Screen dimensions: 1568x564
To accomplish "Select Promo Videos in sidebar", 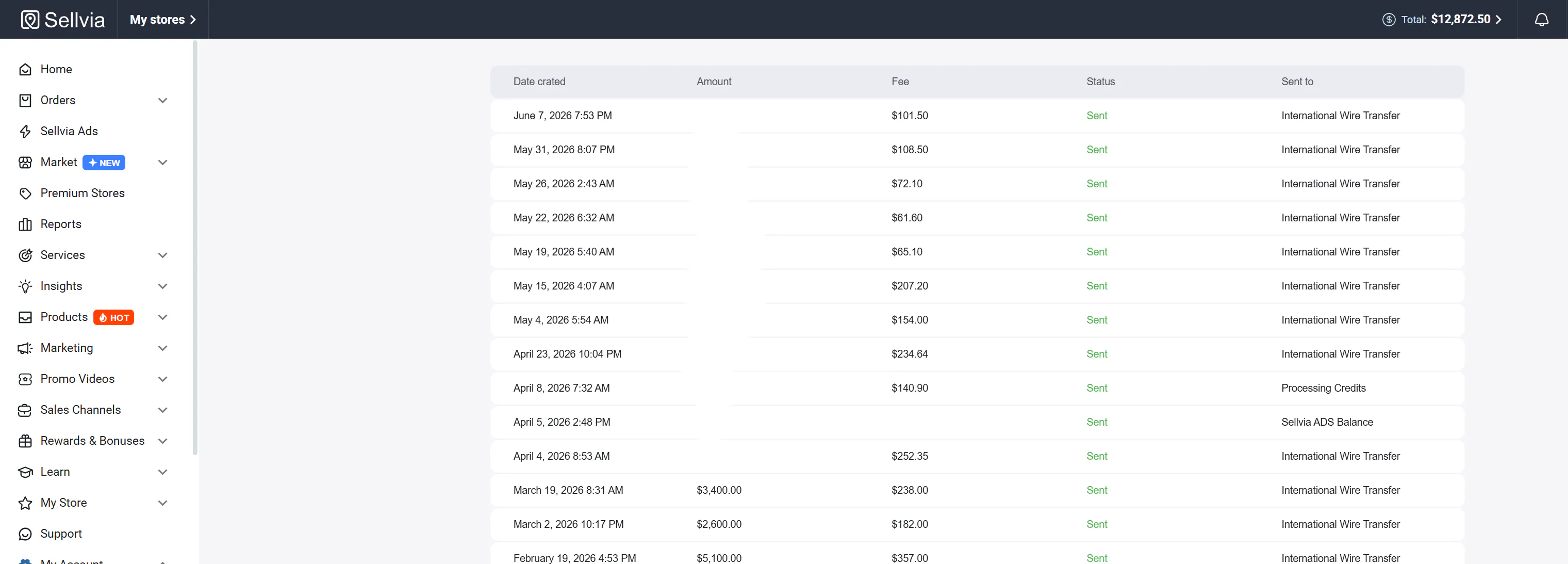I will point(77,379).
